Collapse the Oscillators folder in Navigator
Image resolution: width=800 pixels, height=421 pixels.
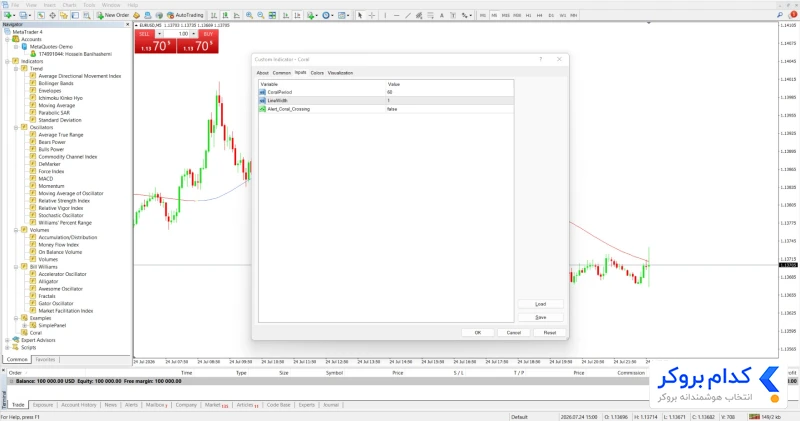point(16,127)
